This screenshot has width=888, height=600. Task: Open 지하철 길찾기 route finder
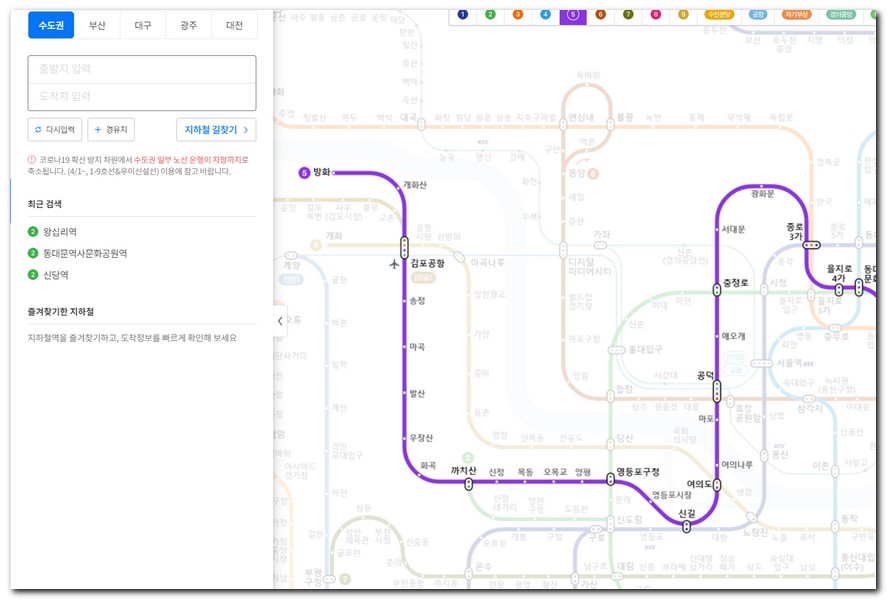tap(216, 129)
